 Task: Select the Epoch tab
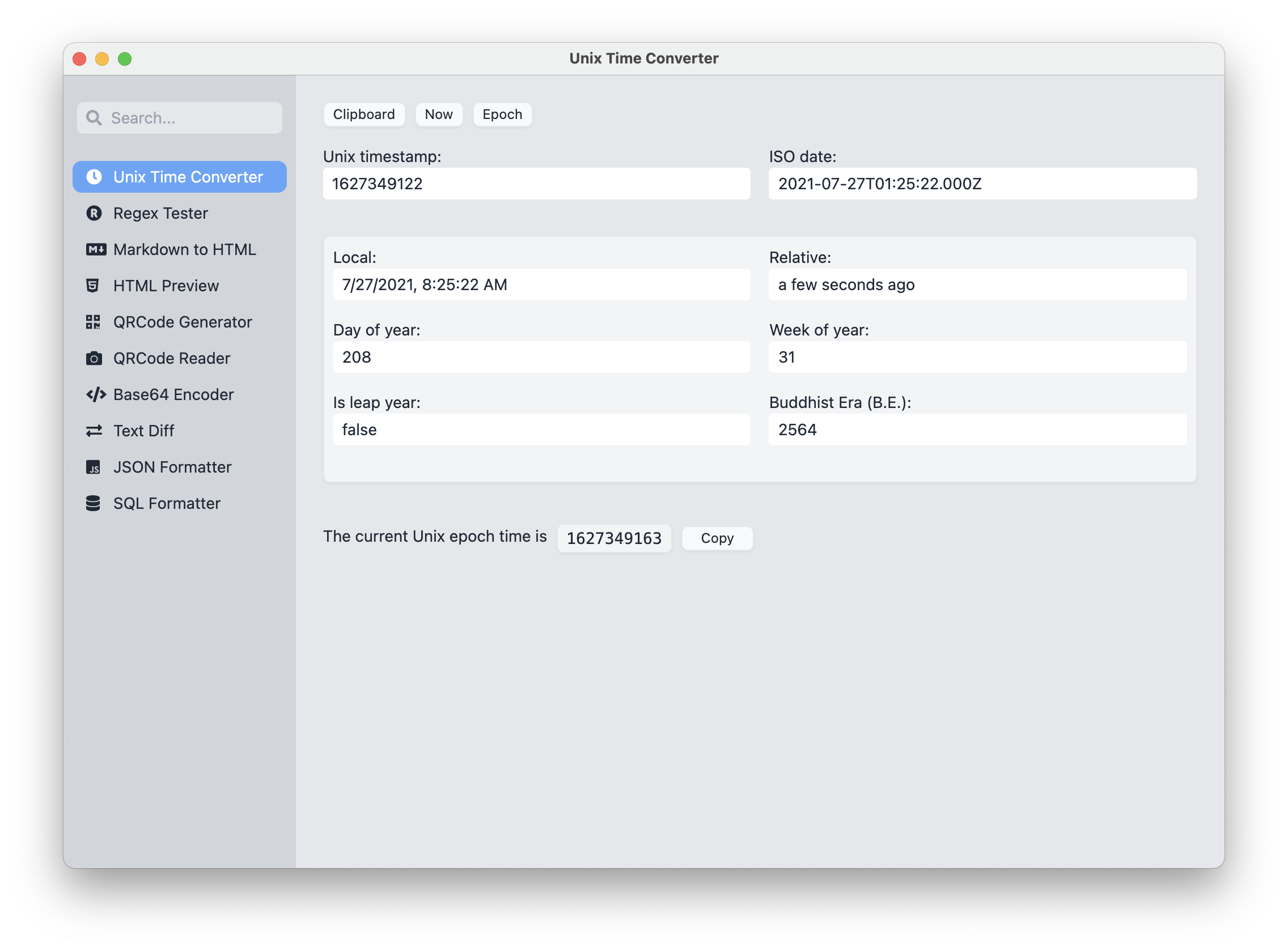502,114
